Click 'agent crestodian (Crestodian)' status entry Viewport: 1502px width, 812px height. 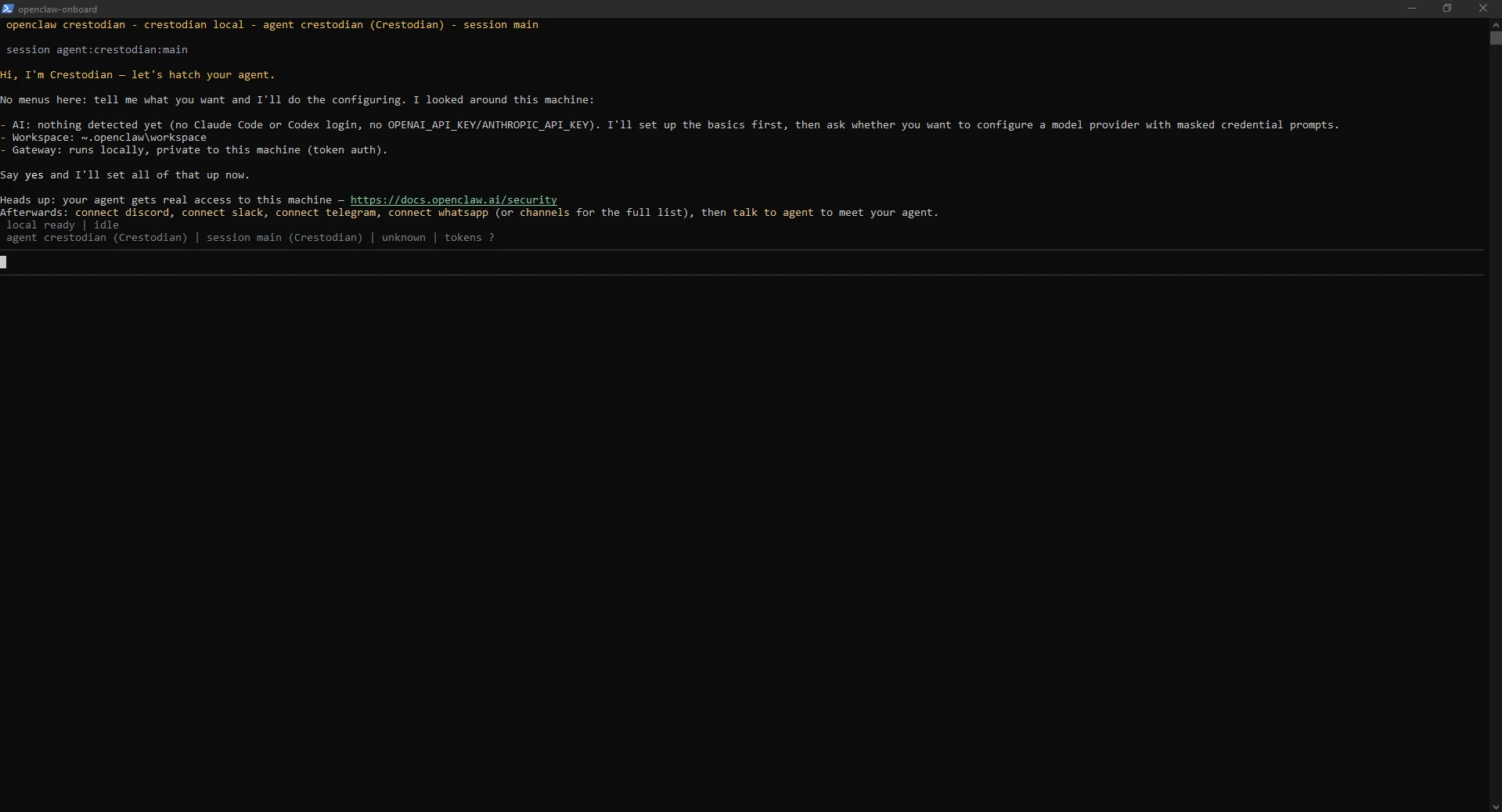tap(97, 237)
